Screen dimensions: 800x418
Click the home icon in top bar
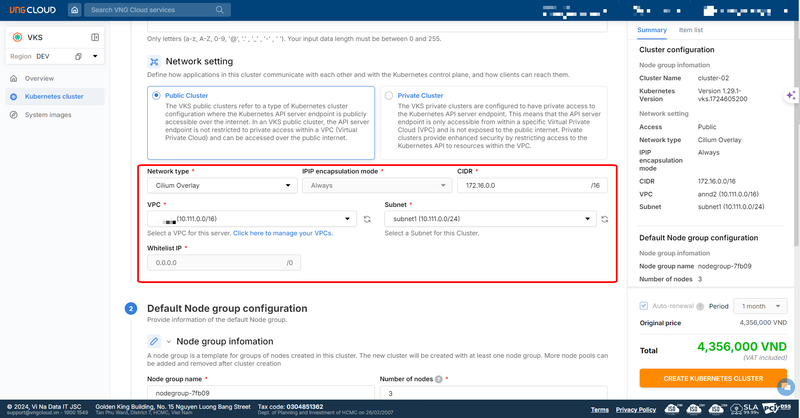click(x=75, y=10)
